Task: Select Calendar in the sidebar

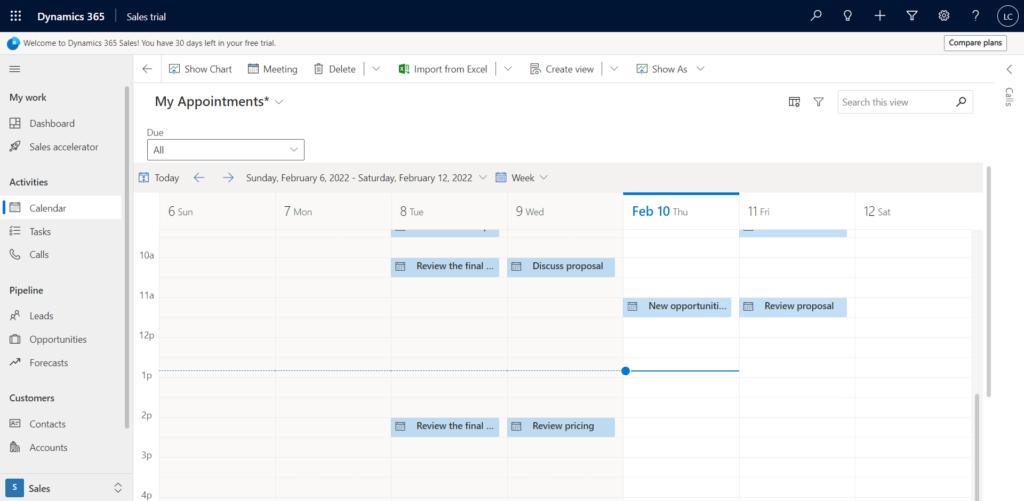Action: (61, 208)
